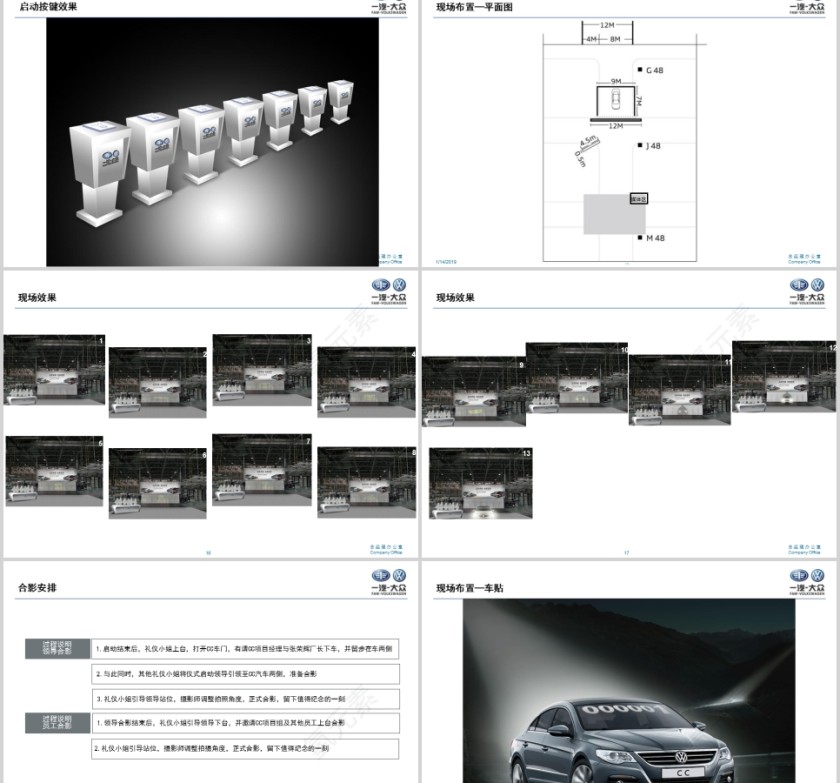Viewport: 840px width, 783px height.
Task: Select scene rendering thumbnail number 13
Action: pyautogui.click(x=481, y=483)
